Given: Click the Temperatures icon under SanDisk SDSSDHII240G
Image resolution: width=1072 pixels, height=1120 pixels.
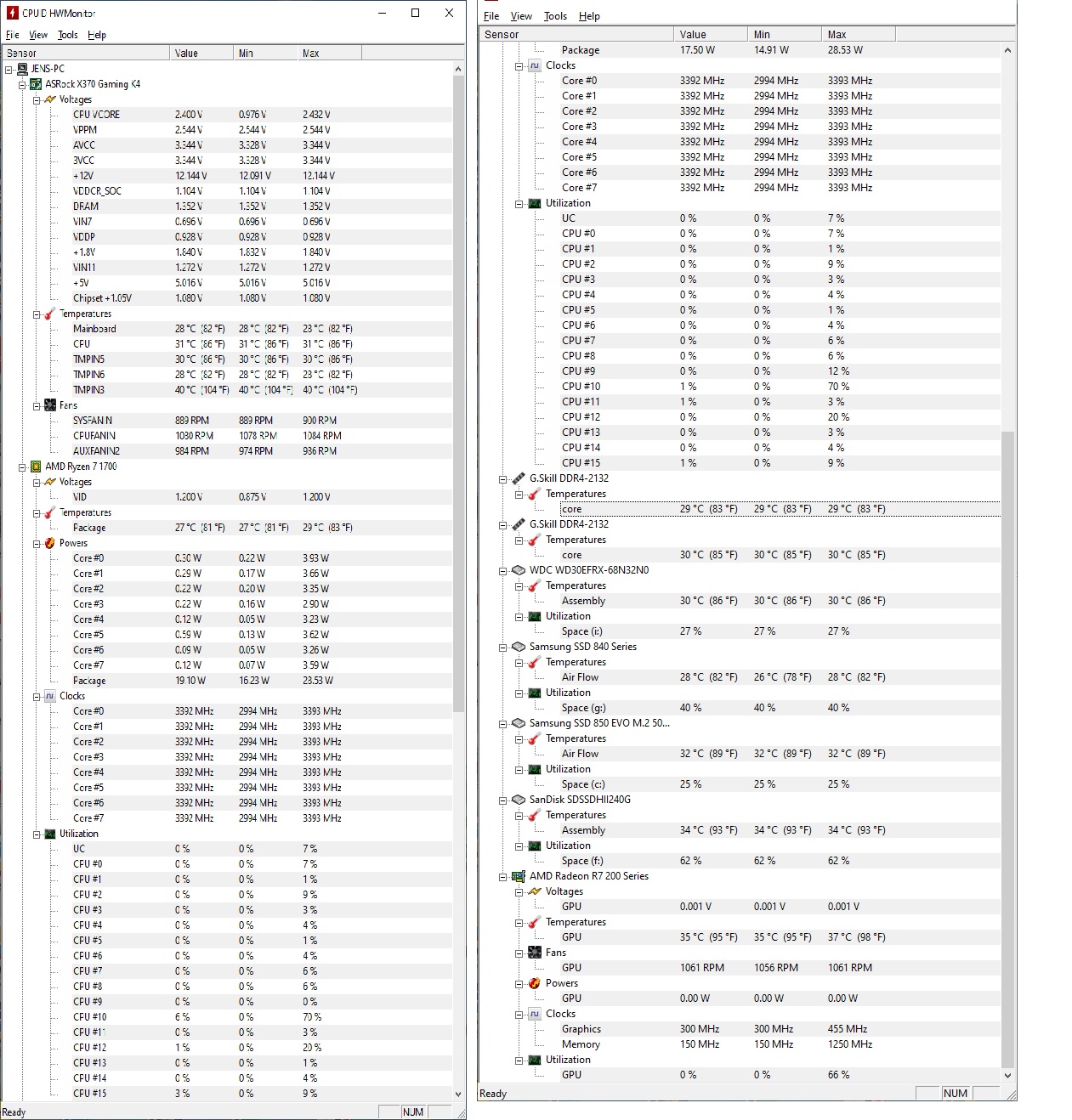Looking at the screenshot, I should [x=535, y=815].
